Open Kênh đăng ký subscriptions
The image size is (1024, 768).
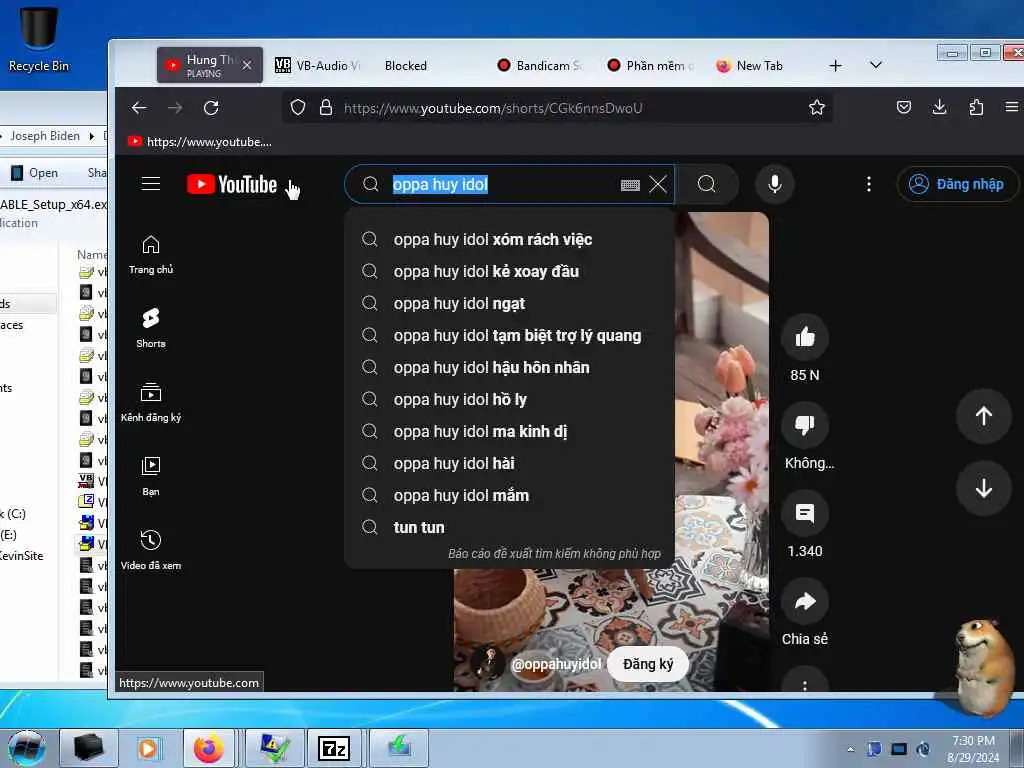point(151,402)
